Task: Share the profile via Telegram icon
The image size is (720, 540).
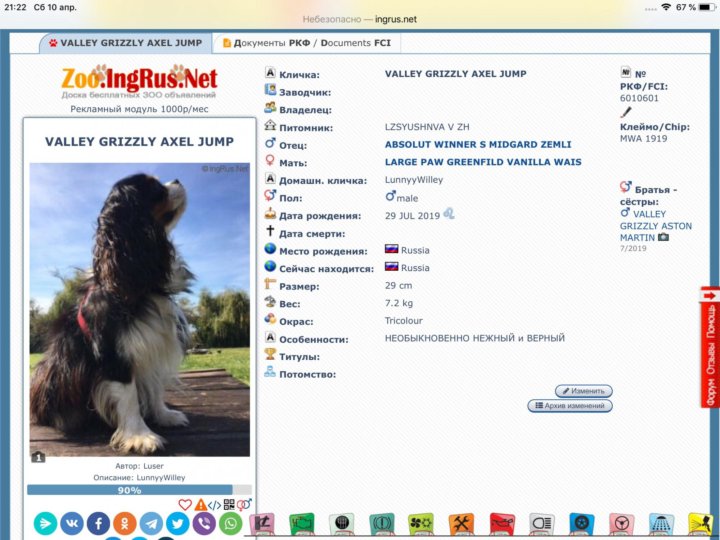Action: pos(151,523)
